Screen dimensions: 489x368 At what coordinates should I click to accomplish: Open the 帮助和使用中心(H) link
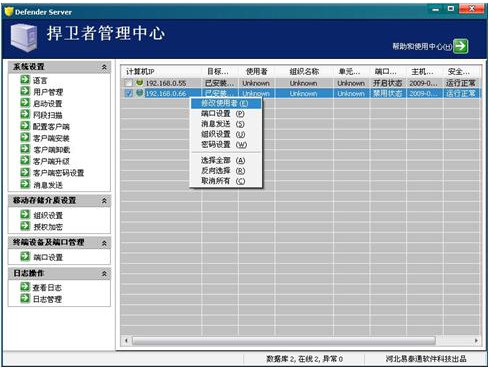(422, 46)
